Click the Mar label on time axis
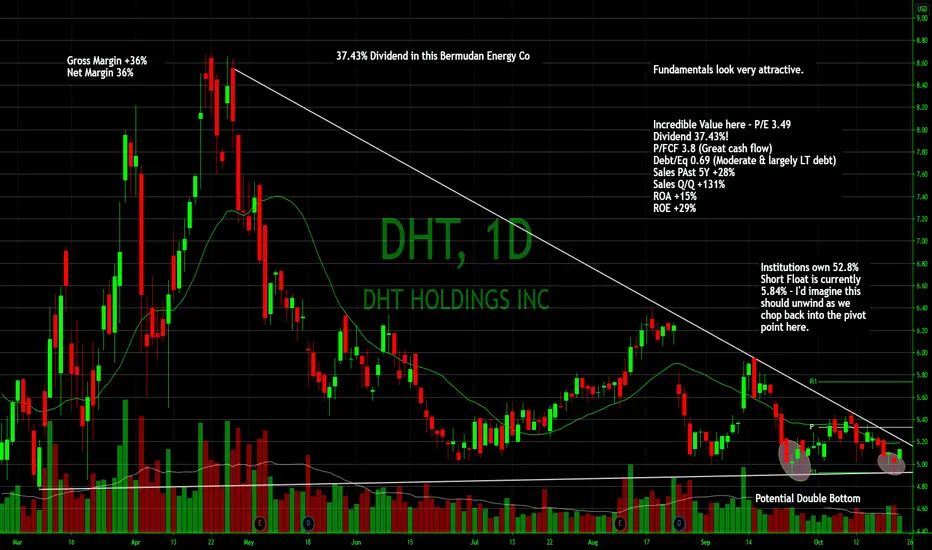 pos(17,542)
